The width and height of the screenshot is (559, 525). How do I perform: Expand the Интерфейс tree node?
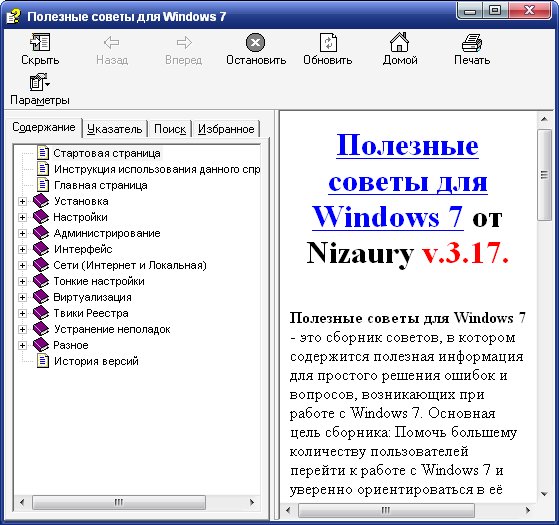[22, 249]
